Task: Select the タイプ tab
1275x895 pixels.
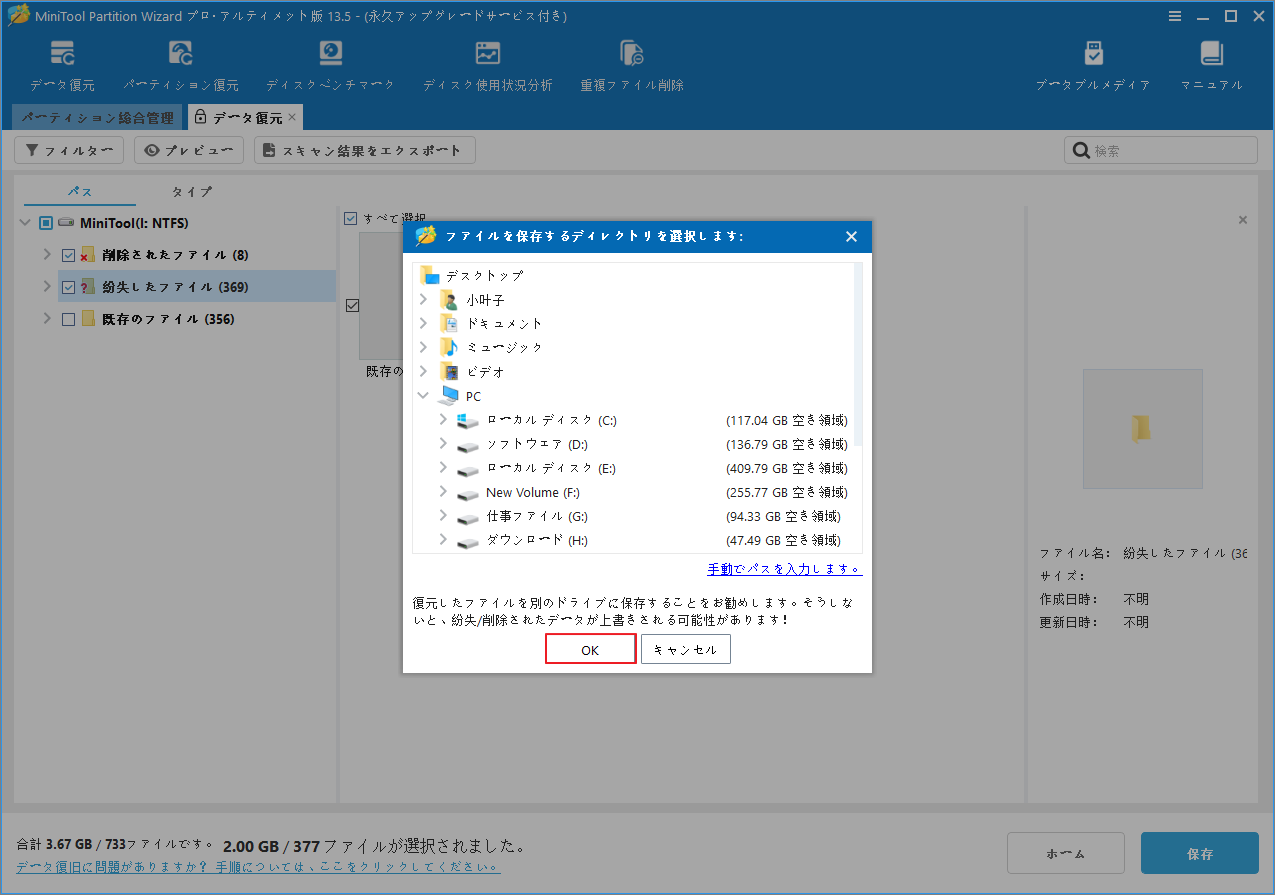Action: [x=190, y=191]
